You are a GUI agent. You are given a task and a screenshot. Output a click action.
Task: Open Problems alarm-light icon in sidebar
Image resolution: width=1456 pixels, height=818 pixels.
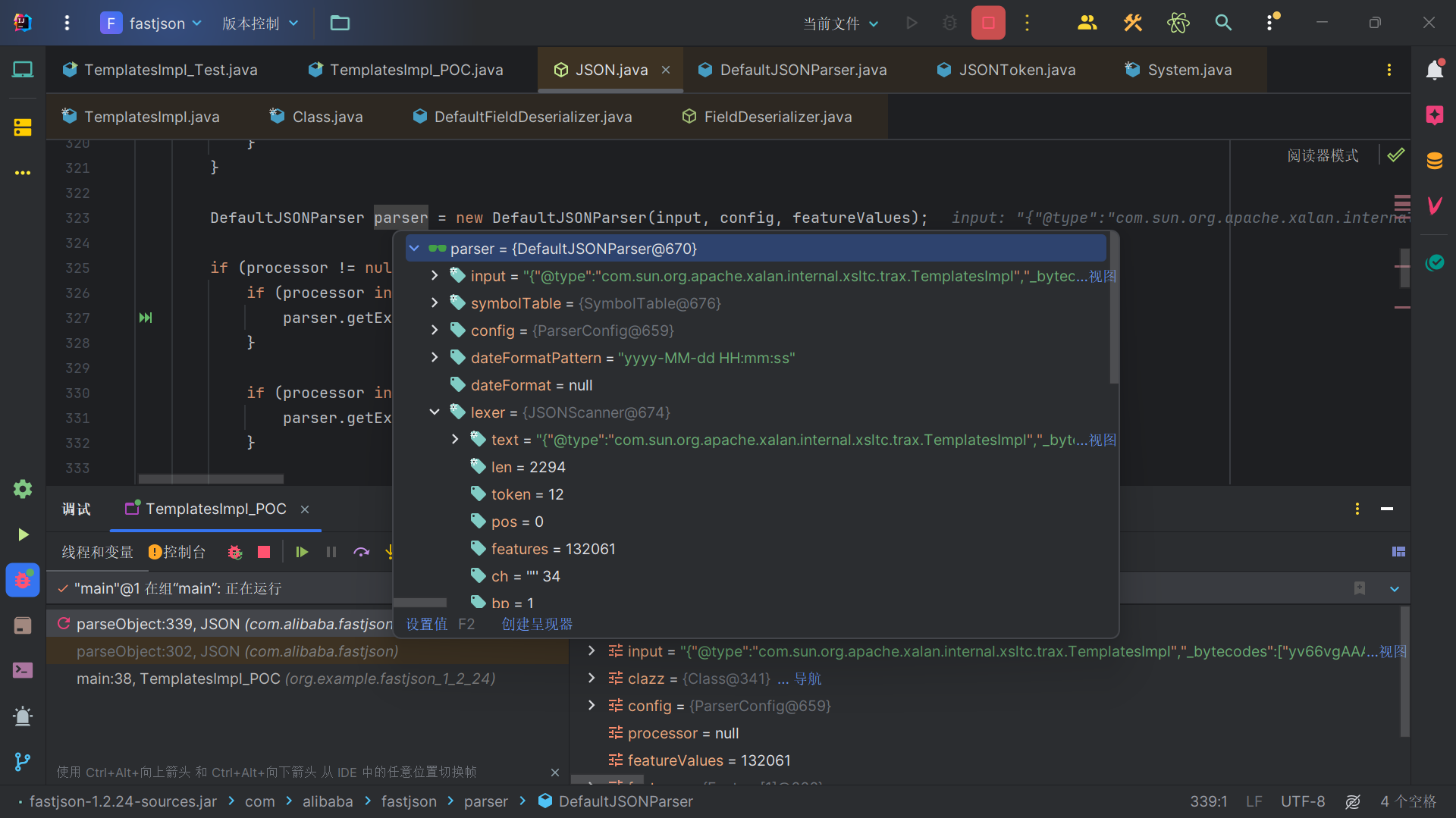[23, 716]
